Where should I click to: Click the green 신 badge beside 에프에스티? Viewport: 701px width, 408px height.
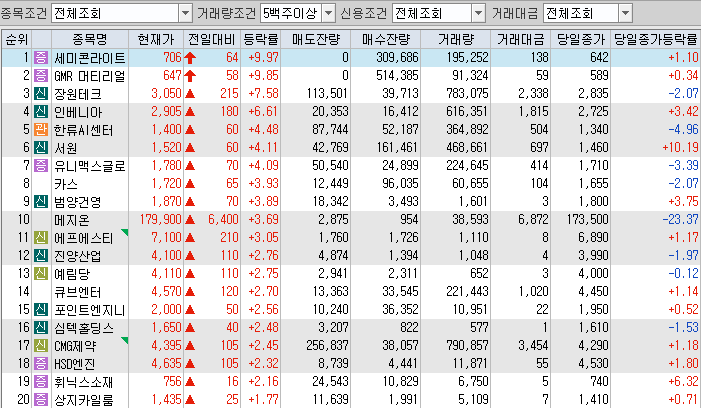pos(41,237)
